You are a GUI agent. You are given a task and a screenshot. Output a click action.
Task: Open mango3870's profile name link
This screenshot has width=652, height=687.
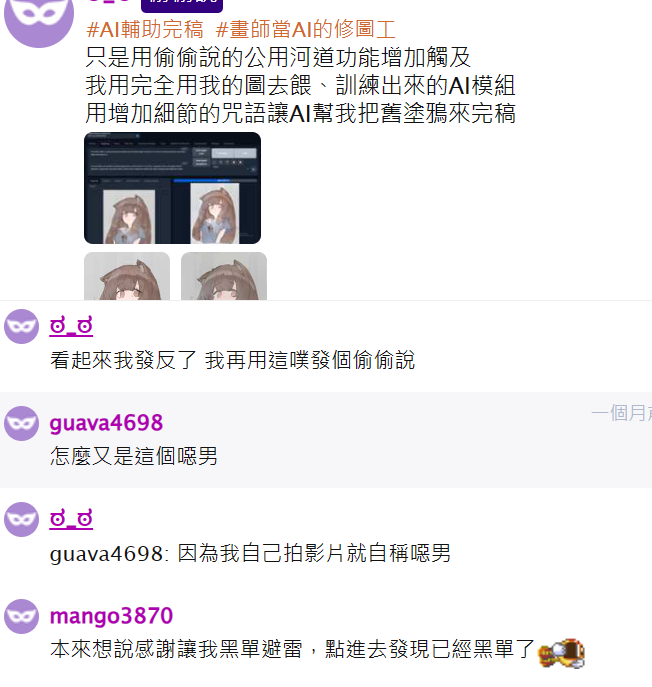(111, 616)
